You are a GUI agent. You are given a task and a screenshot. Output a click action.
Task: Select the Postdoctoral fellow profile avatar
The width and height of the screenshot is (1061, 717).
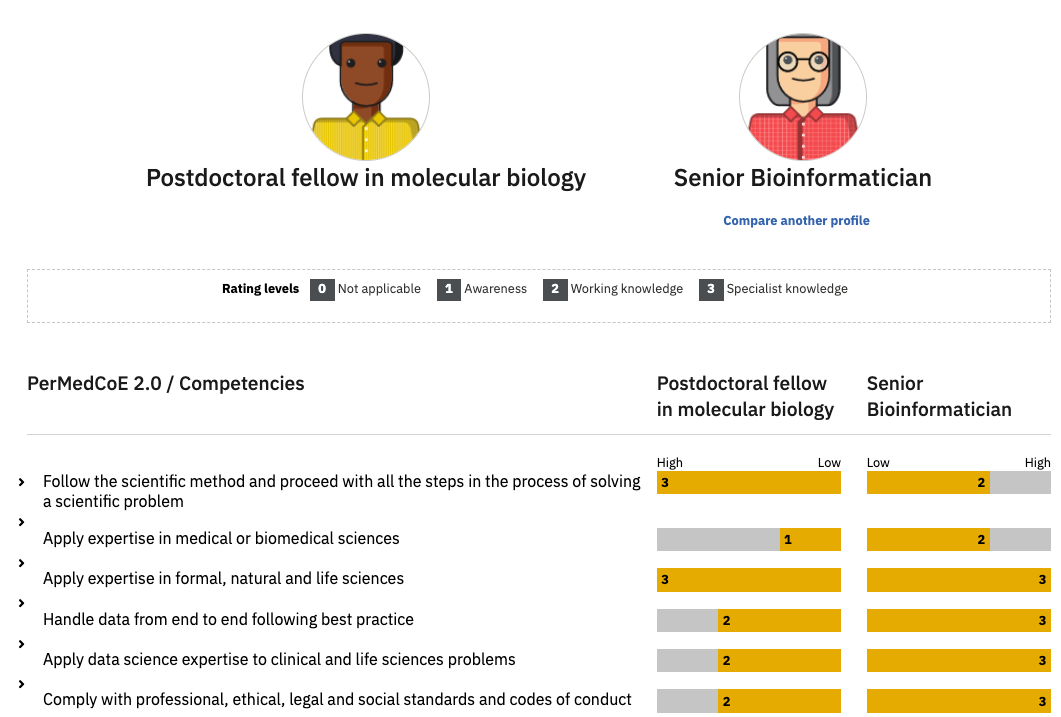366,97
